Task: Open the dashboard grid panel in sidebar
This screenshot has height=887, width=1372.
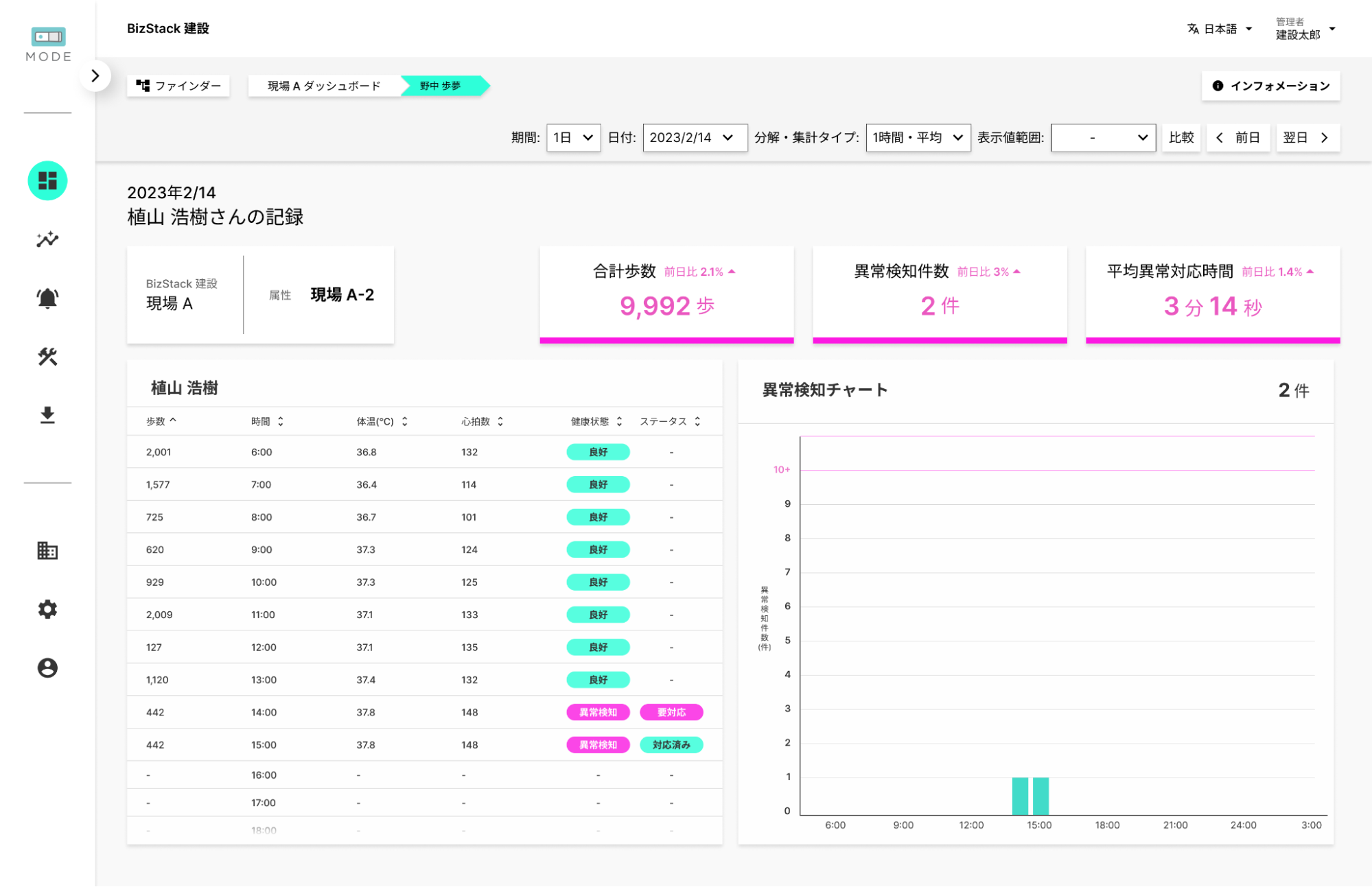Action: point(47,180)
